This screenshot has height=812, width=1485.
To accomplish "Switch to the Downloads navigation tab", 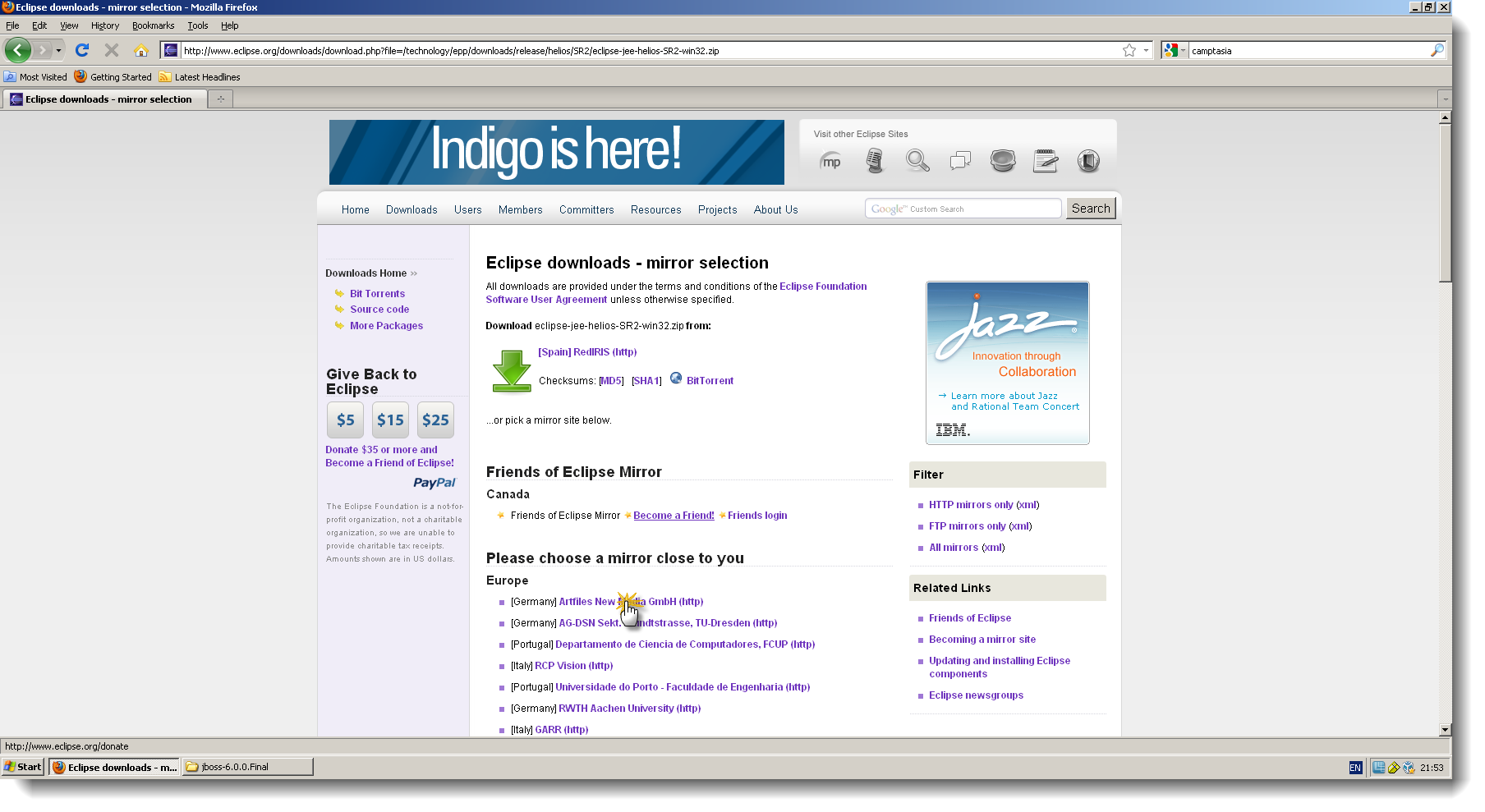I will [411, 209].
